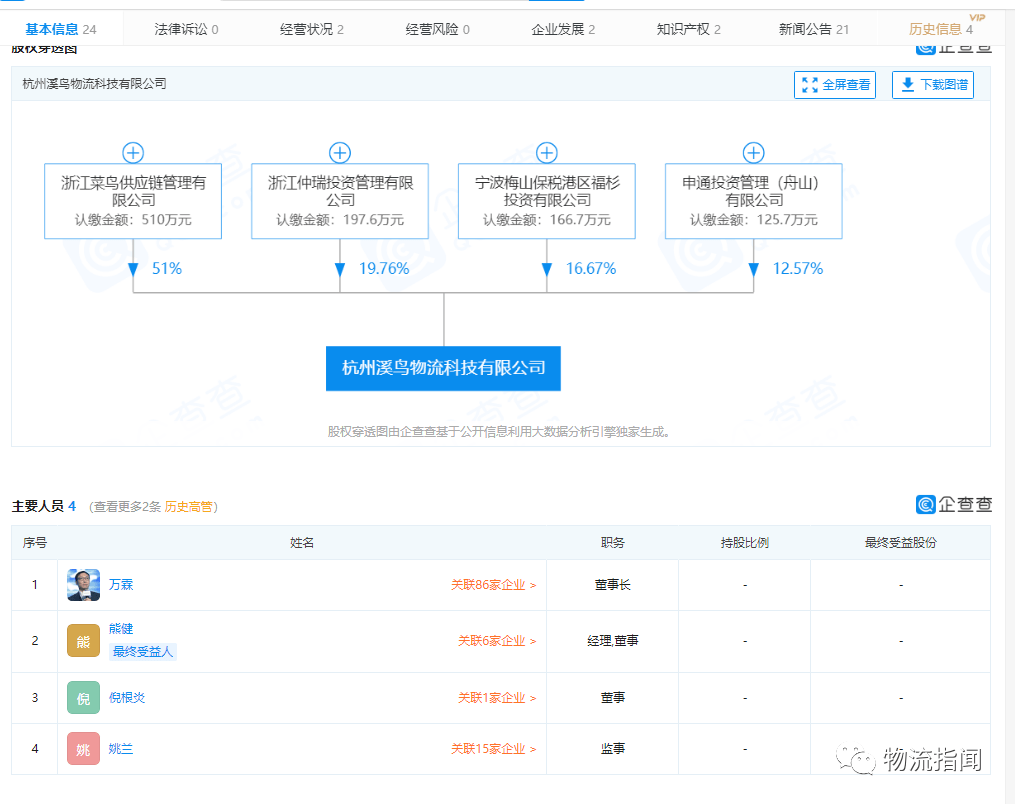The image size is (1015, 804).
Task: Click the 全屏查看 fullscreen button
Action: point(835,85)
